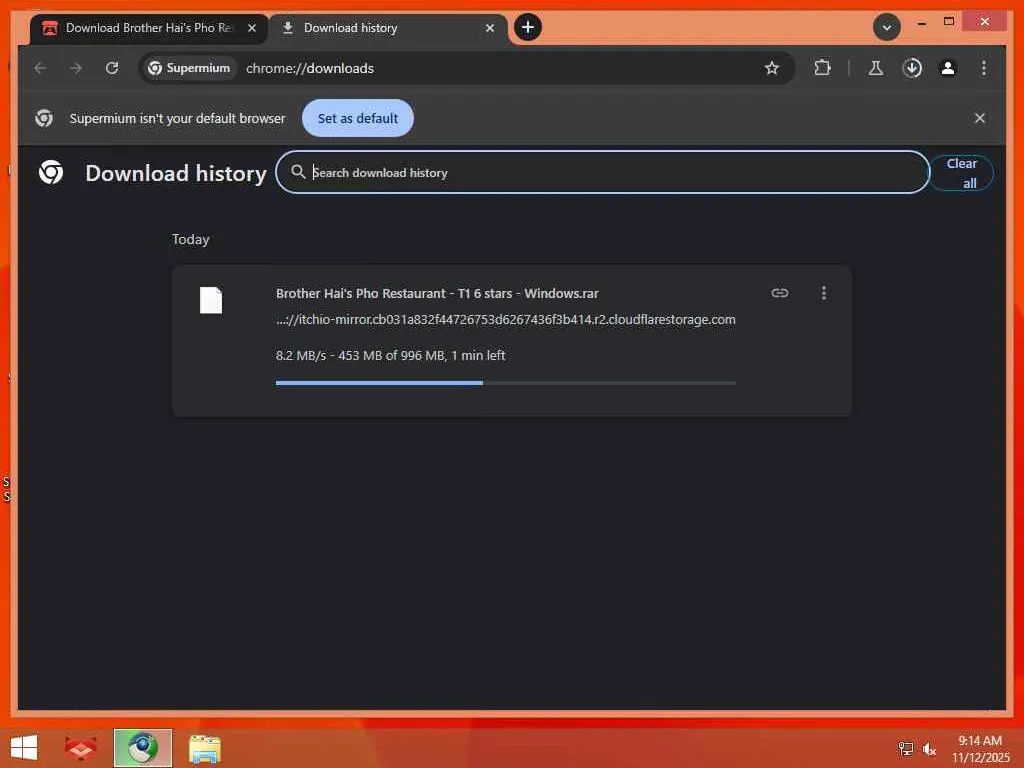Bookmark this page with the star icon

pyautogui.click(x=771, y=68)
